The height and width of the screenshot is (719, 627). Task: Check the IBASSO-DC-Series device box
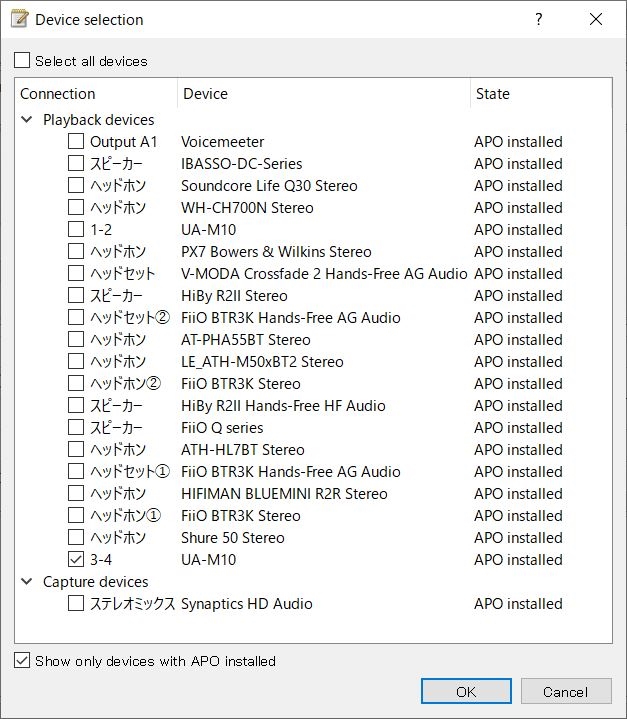click(76, 164)
